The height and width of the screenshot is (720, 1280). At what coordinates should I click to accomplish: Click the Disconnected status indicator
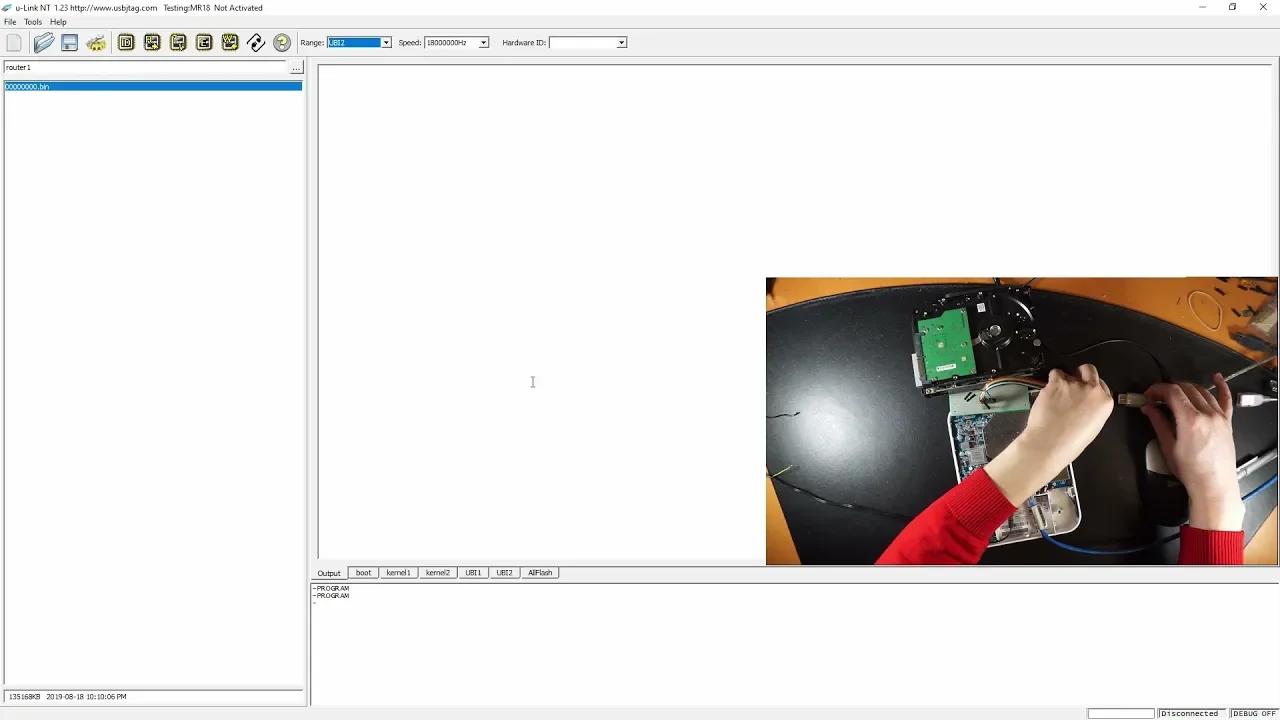pos(1190,712)
